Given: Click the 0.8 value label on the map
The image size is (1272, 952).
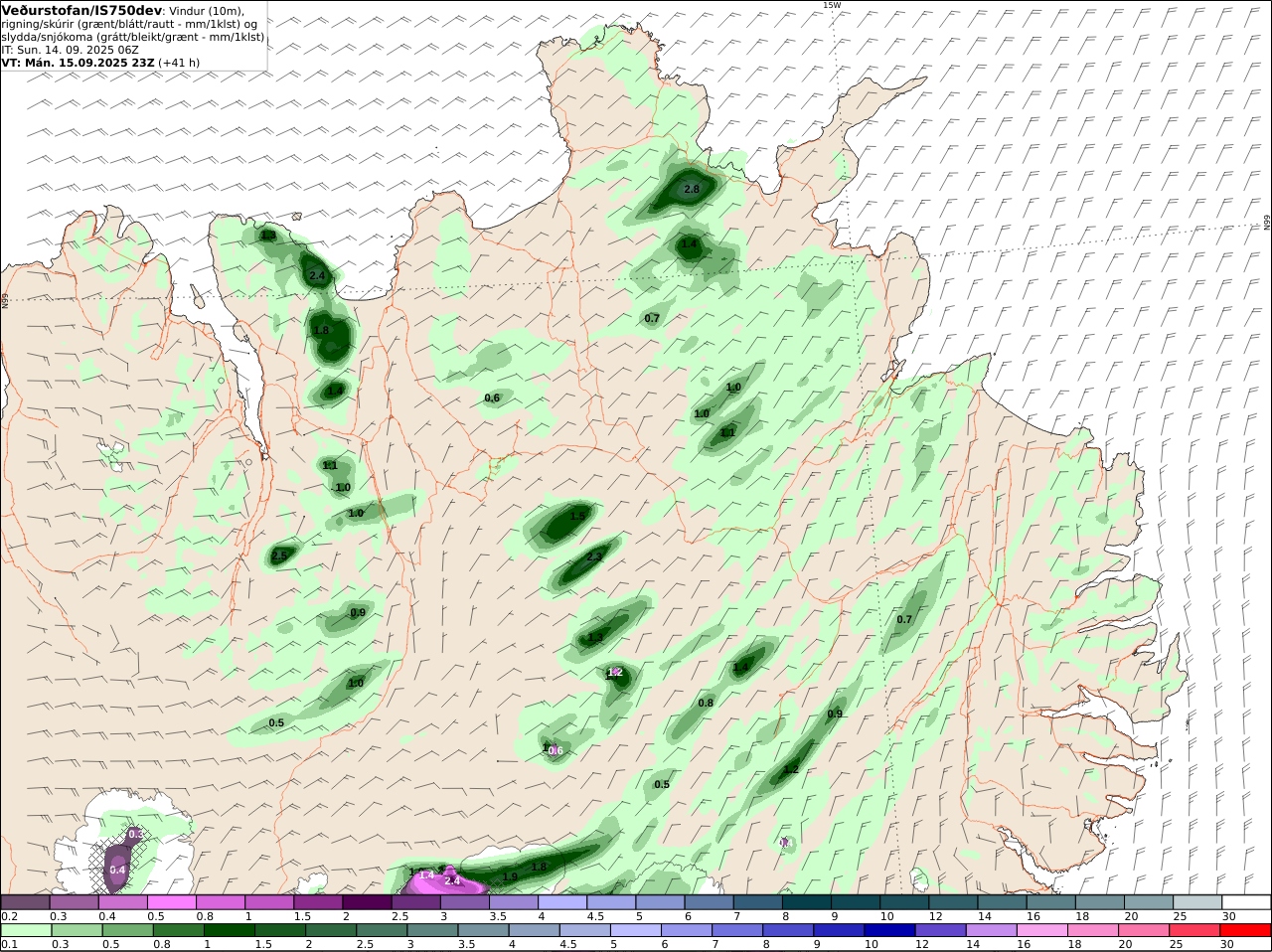Looking at the screenshot, I should pos(706,703).
